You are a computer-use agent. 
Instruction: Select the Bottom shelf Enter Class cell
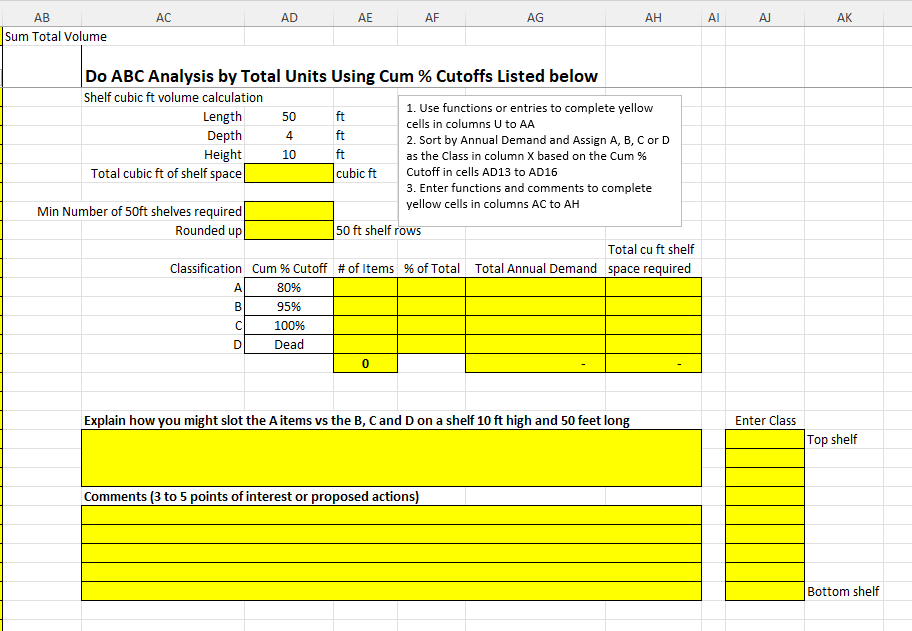click(x=764, y=591)
